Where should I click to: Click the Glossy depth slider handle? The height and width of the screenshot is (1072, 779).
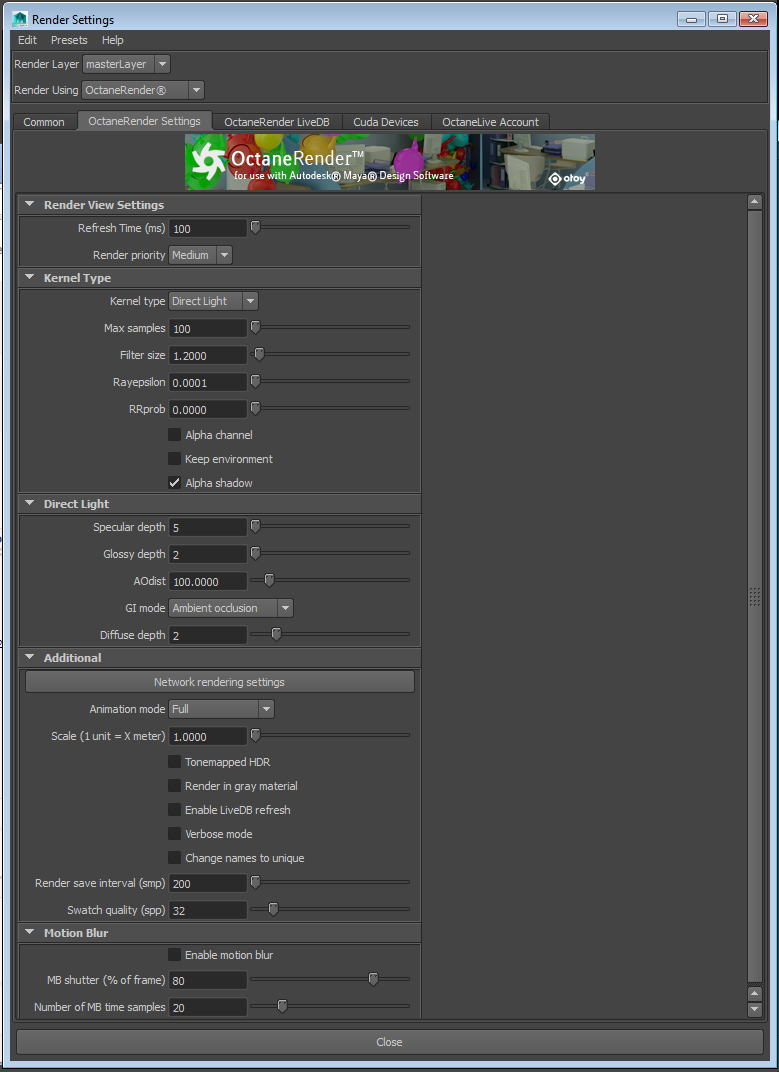(255, 553)
